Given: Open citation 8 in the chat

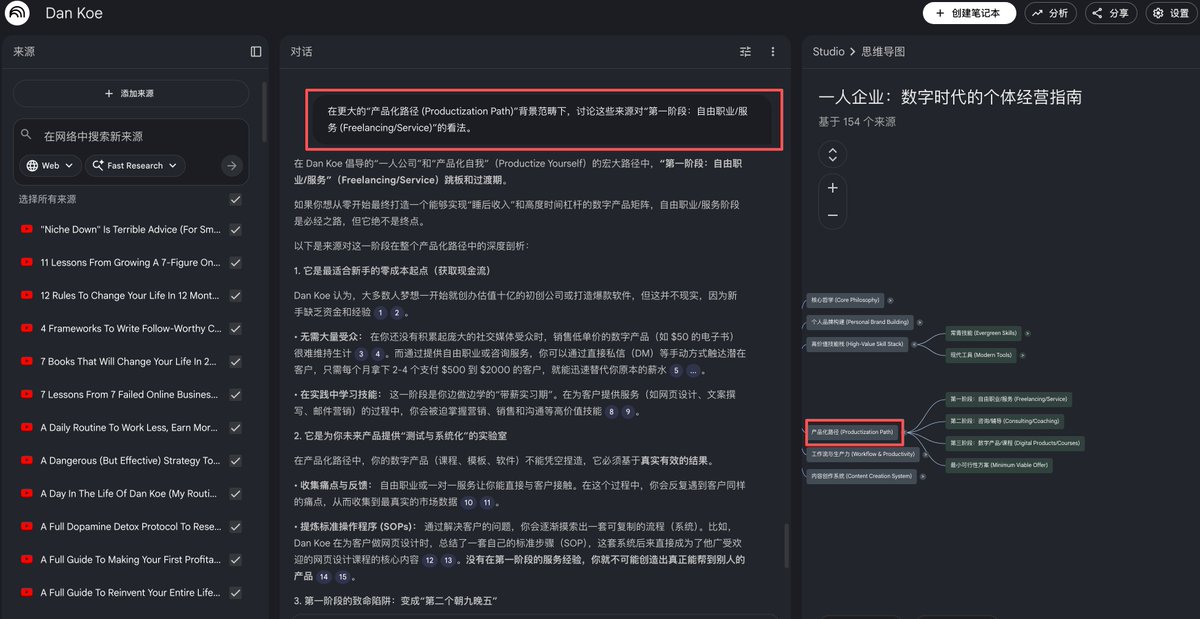Looking at the screenshot, I should (611, 411).
